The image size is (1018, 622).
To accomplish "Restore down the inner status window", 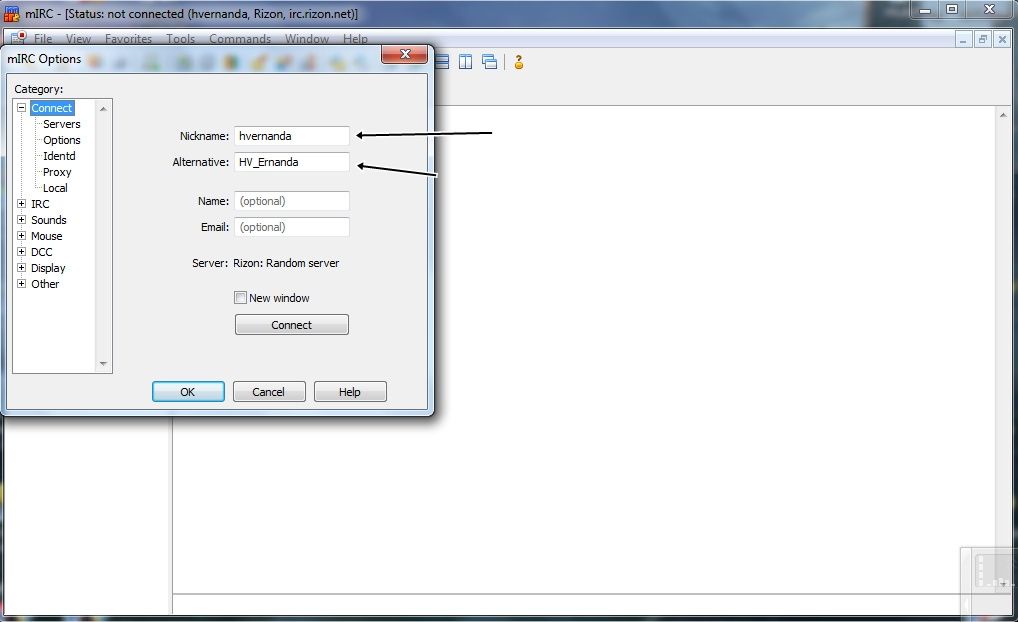I will coord(983,39).
